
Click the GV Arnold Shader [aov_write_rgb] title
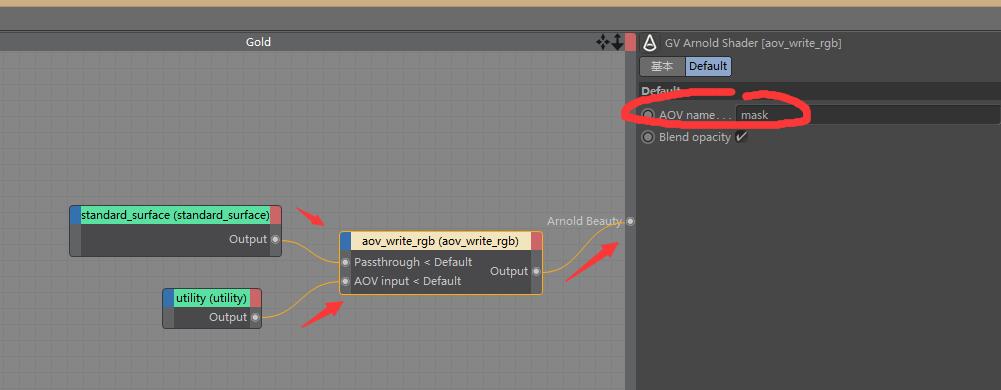(x=753, y=43)
